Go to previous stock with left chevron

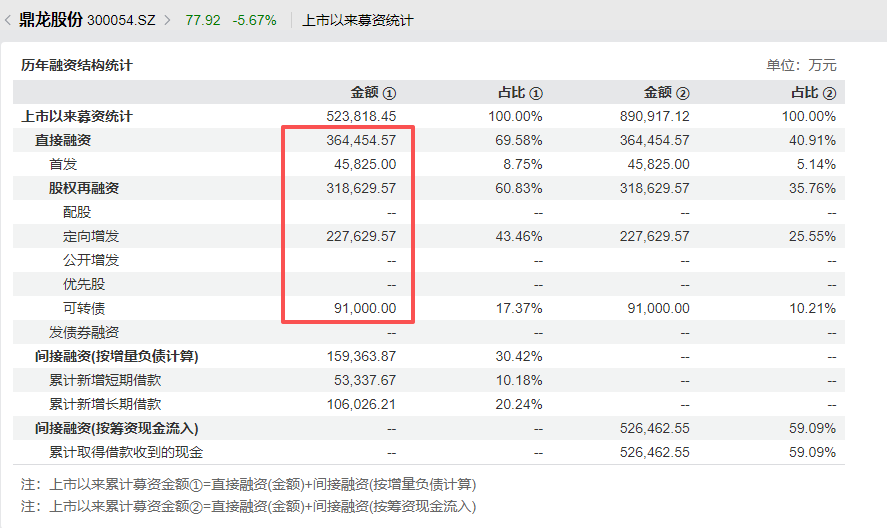tap(8, 20)
